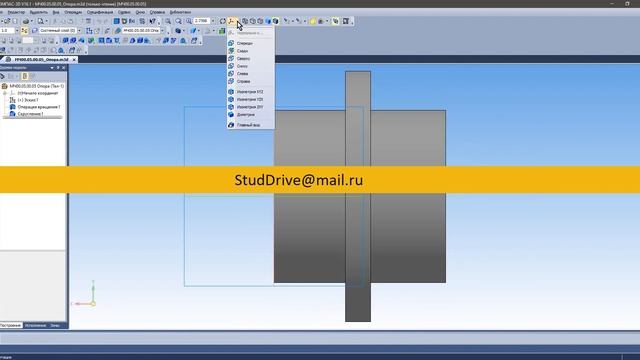Switch to the 'Построение' bottom tab
The width and height of the screenshot is (640, 360).
(11, 325)
